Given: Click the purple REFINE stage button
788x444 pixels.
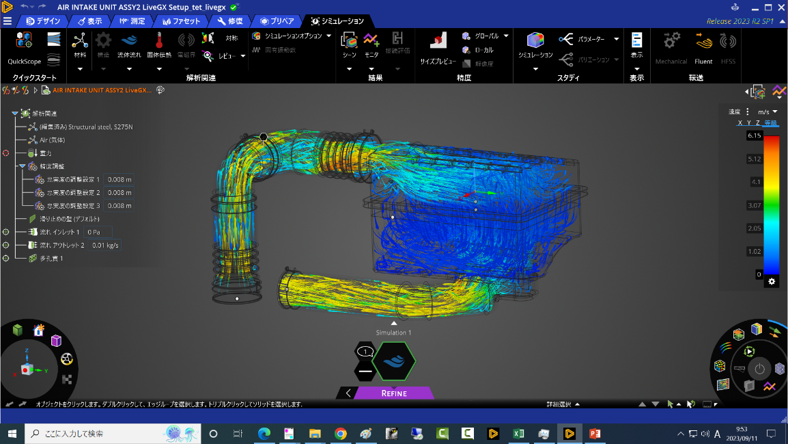Looking at the screenshot, I should click(x=394, y=393).
